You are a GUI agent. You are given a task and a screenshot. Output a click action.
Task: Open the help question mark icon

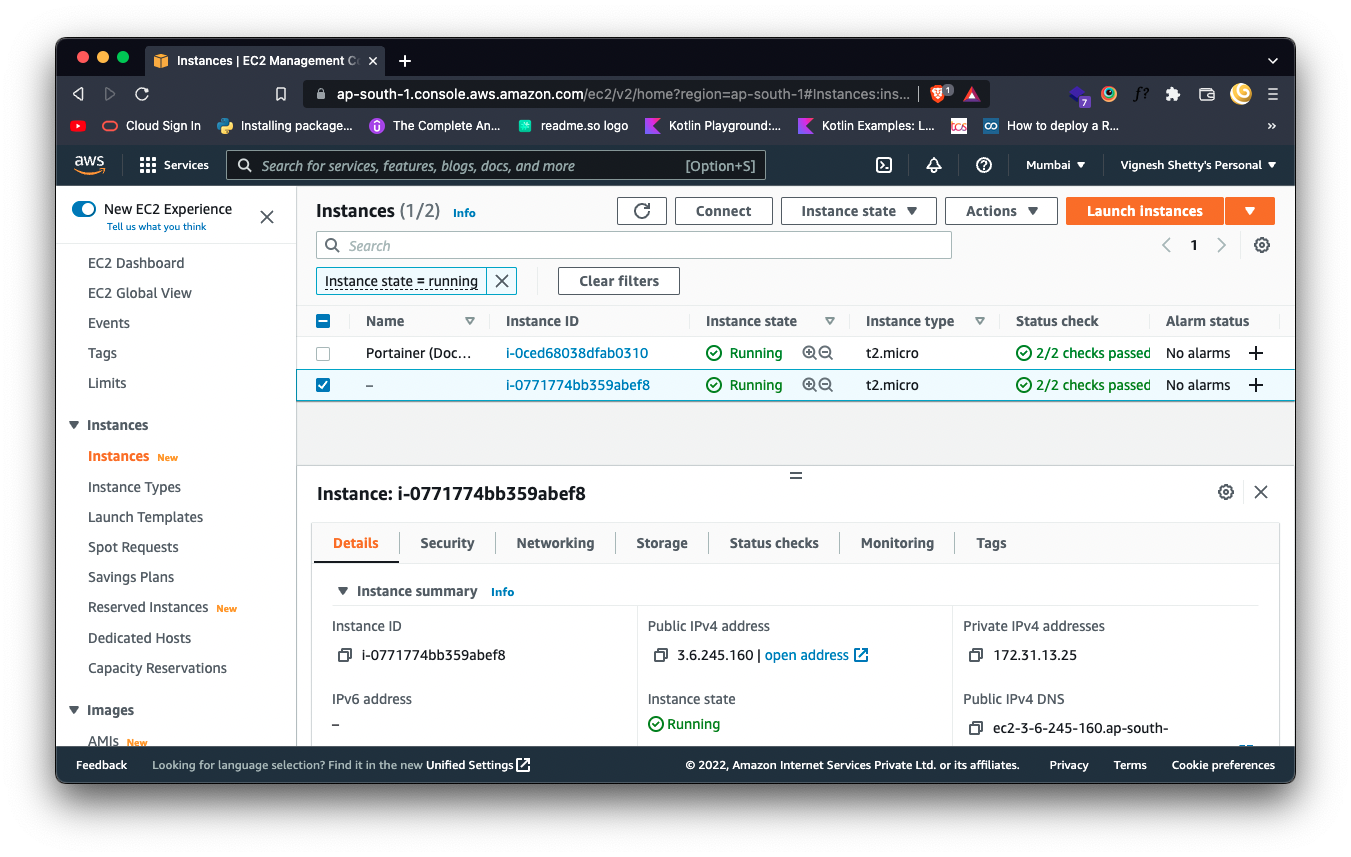click(x=984, y=165)
